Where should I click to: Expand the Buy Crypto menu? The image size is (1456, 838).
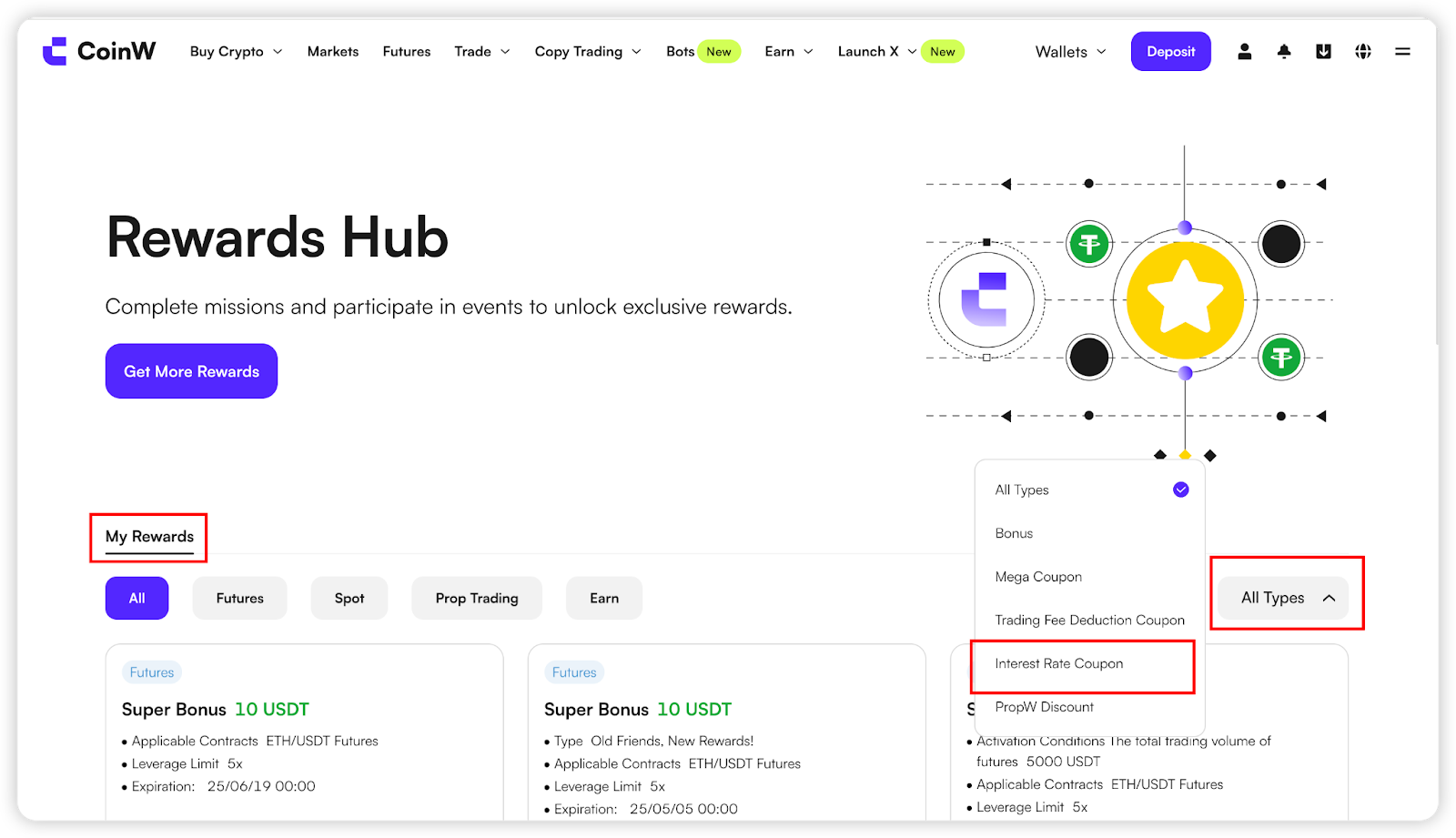click(236, 52)
